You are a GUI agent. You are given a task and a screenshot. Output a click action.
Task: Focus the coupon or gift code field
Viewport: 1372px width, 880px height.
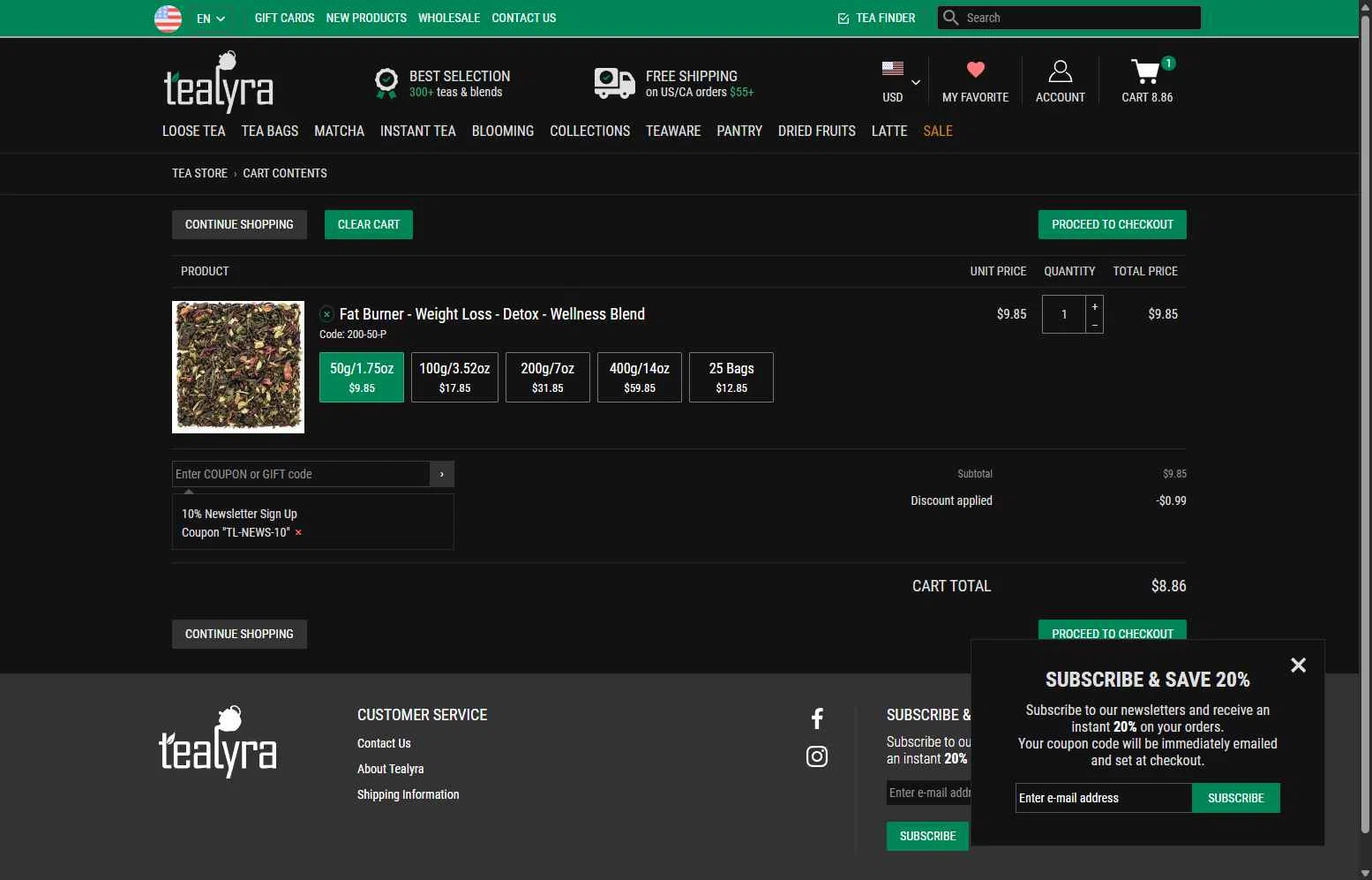point(301,474)
